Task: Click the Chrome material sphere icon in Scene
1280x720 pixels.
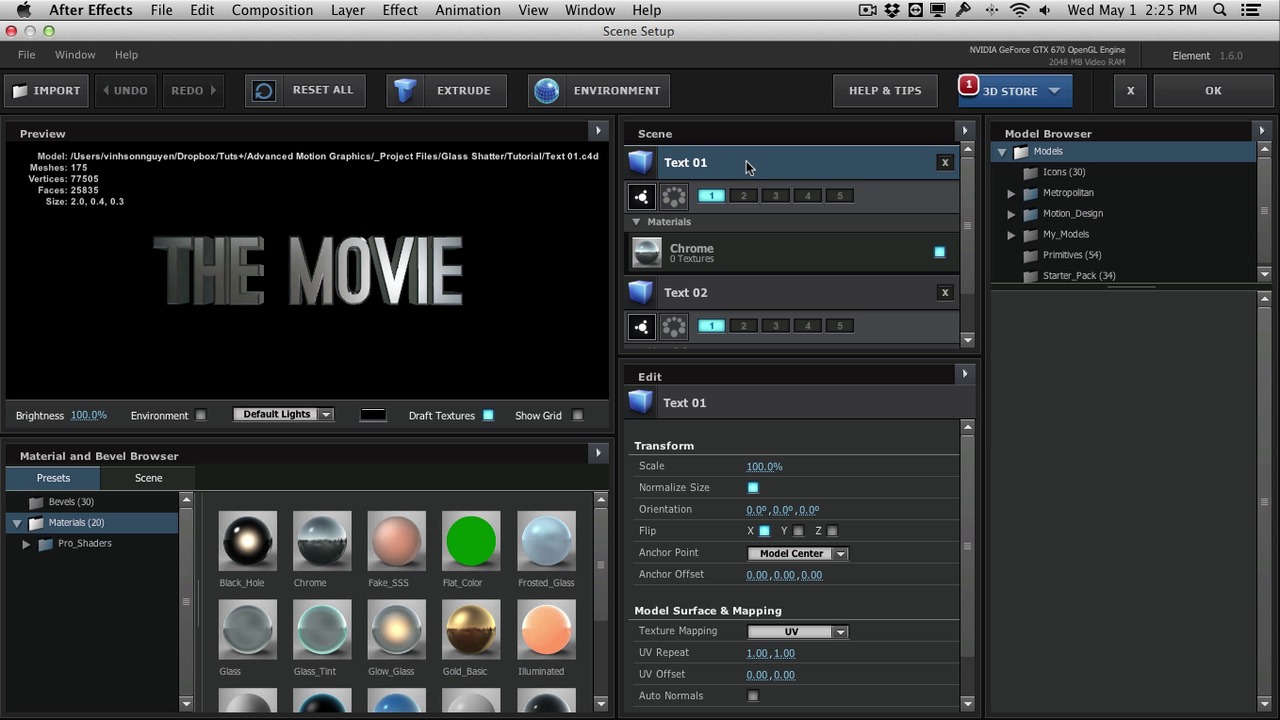Action: point(647,252)
